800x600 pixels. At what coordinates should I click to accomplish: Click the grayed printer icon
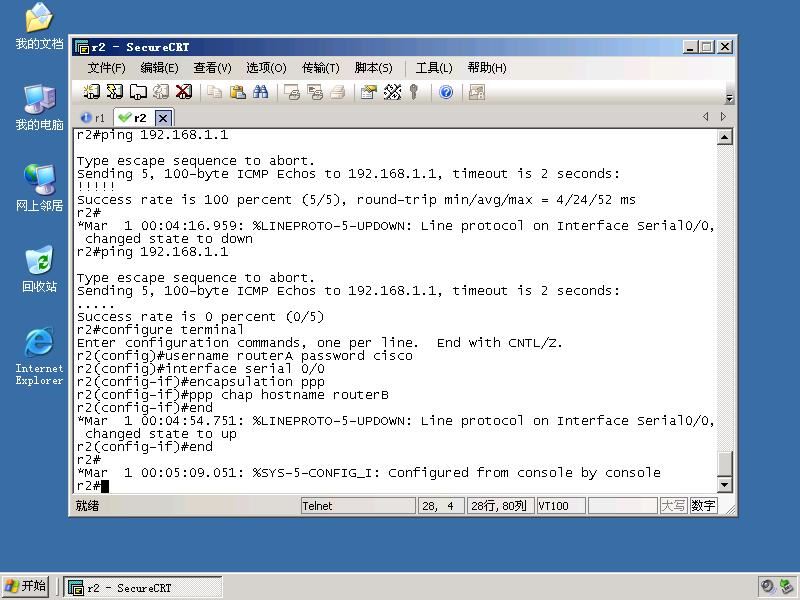tap(338, 92)
